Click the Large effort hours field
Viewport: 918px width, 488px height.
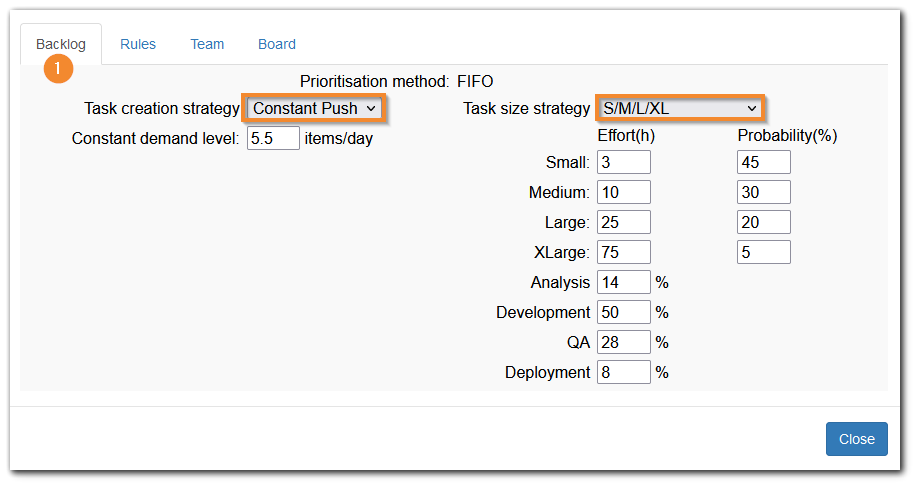pyautogui.click(x=624, y=222)
